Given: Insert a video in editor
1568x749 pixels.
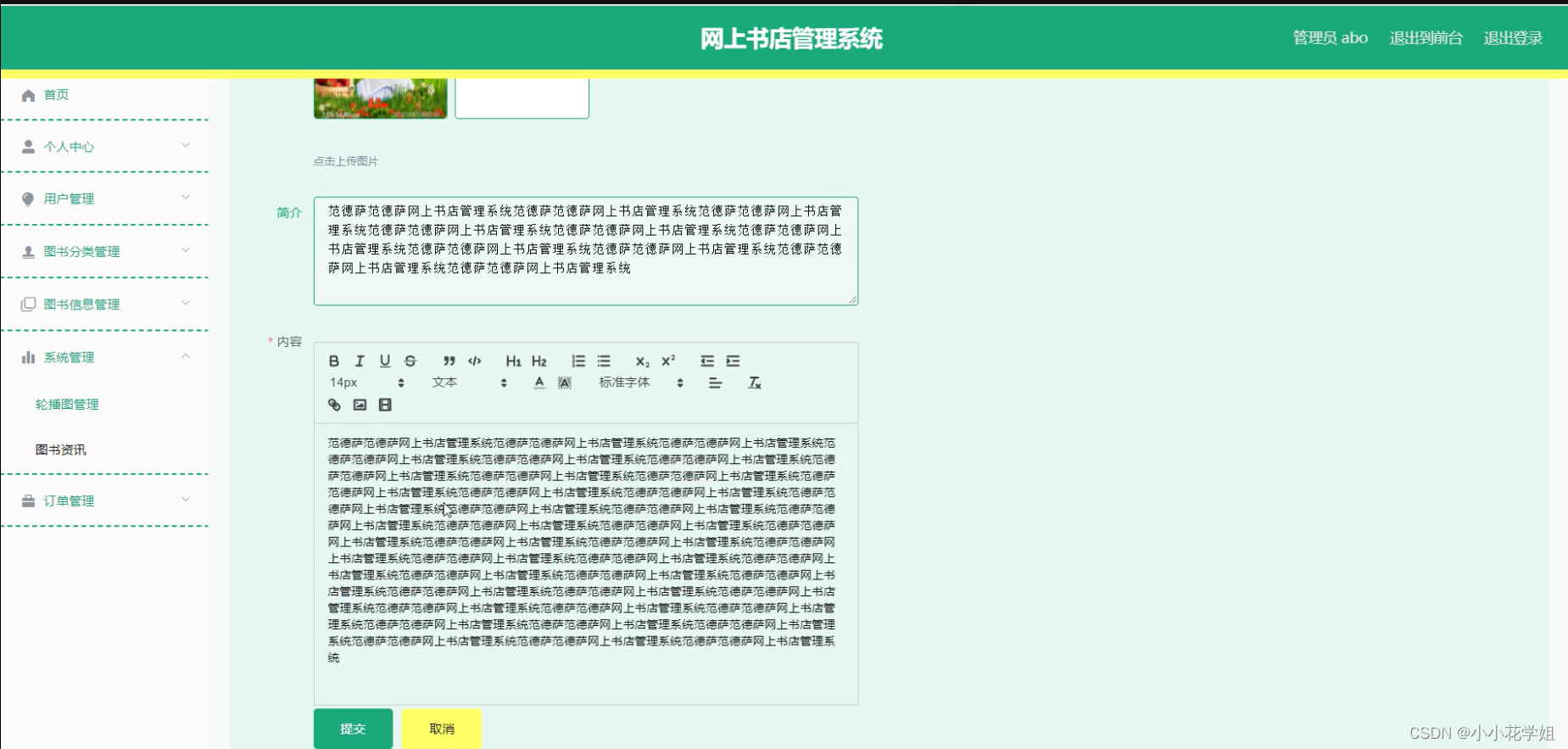Looking at the screenshot, I should coord(385,405).
